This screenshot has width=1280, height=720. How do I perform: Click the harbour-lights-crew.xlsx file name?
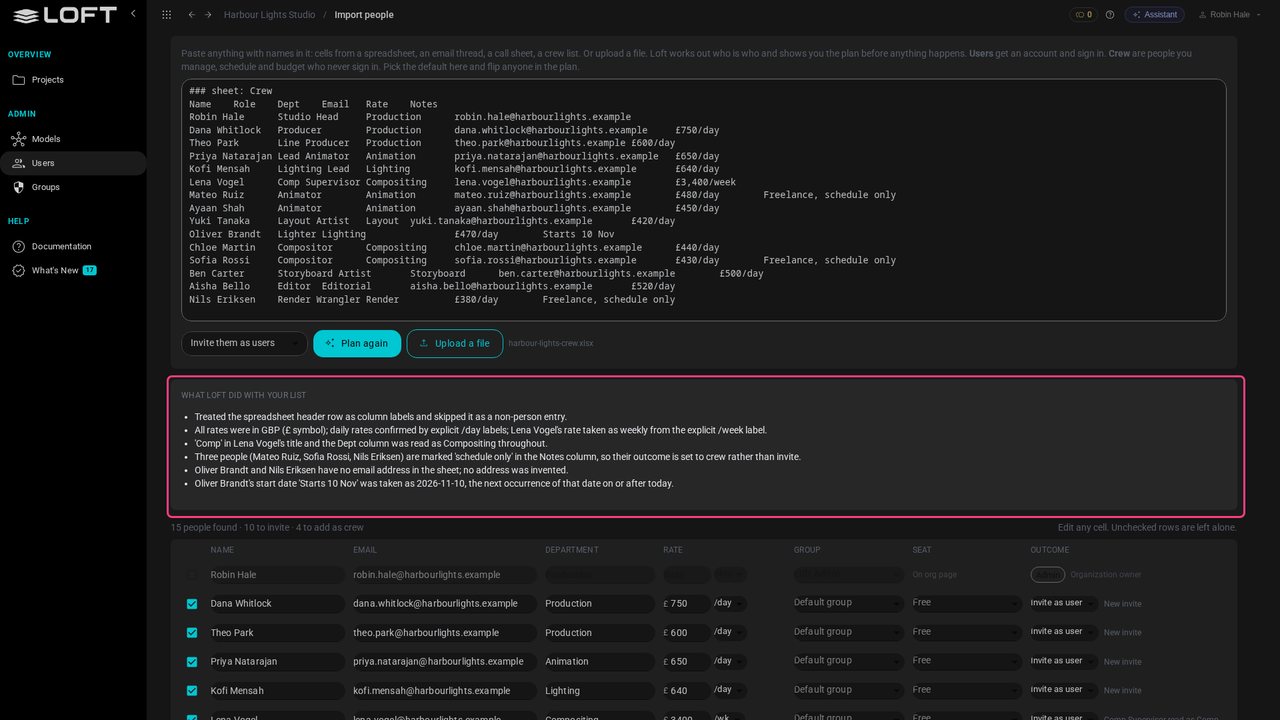coord(551,343)
